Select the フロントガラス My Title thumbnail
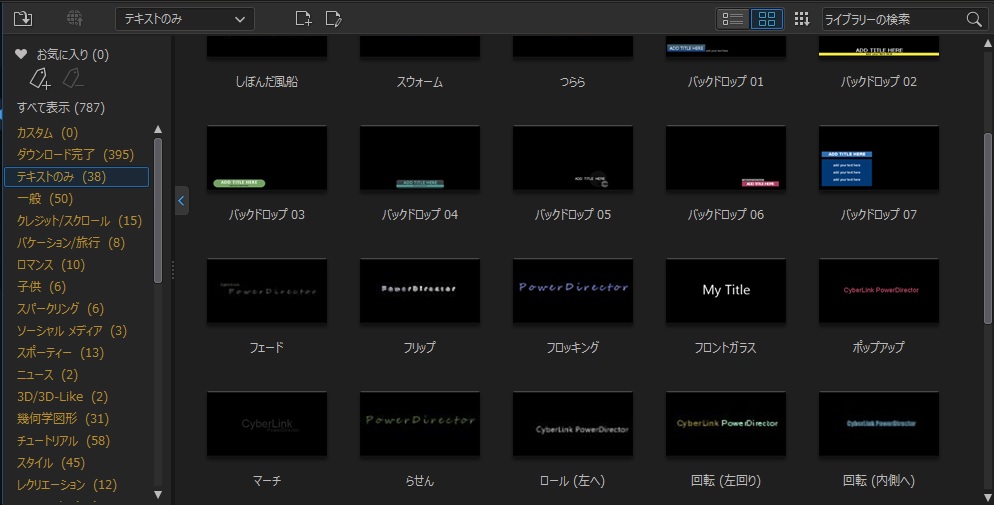The height and width of the screenshot is (505, 994). point(726,291)
